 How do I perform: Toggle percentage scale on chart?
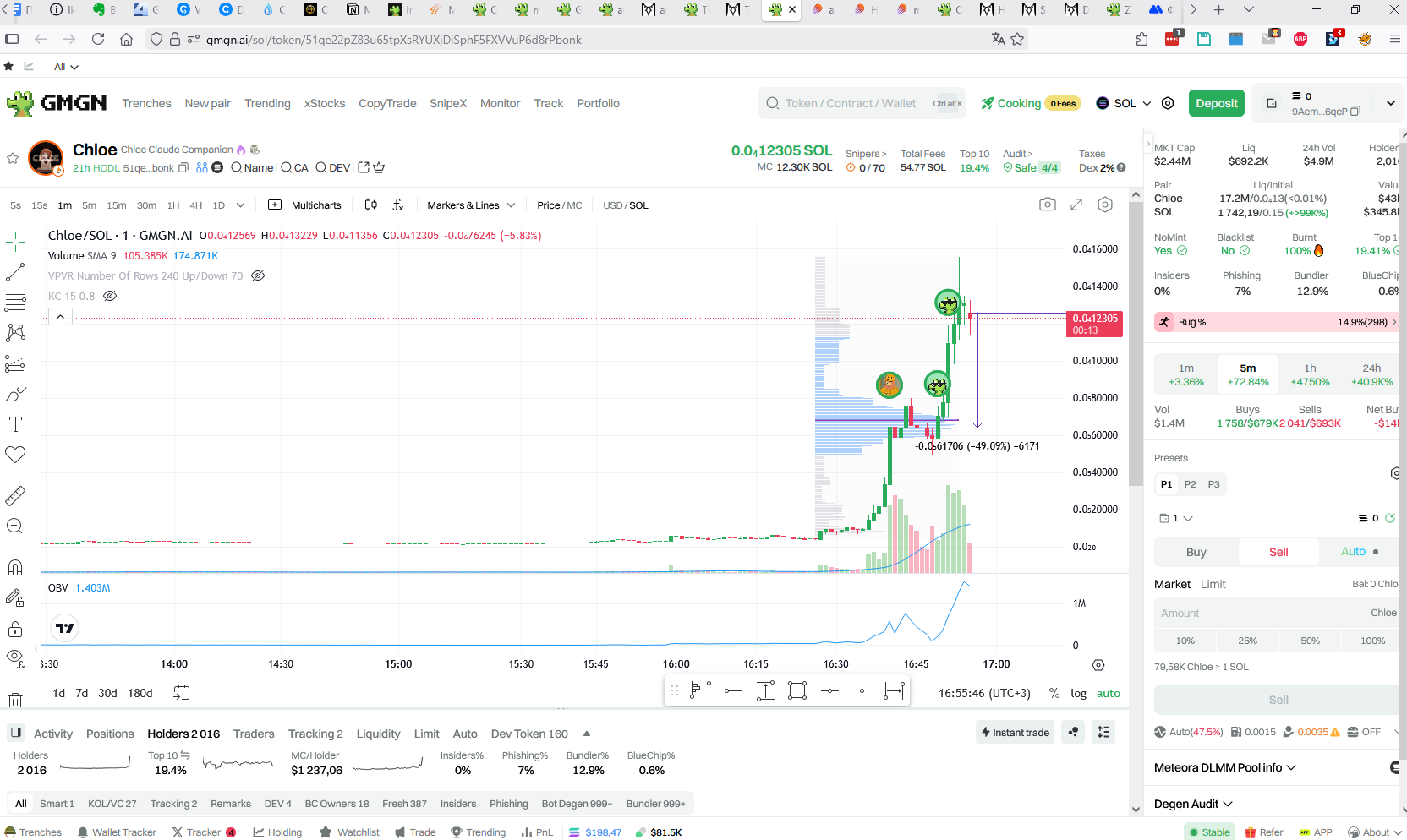[1054, 693]
